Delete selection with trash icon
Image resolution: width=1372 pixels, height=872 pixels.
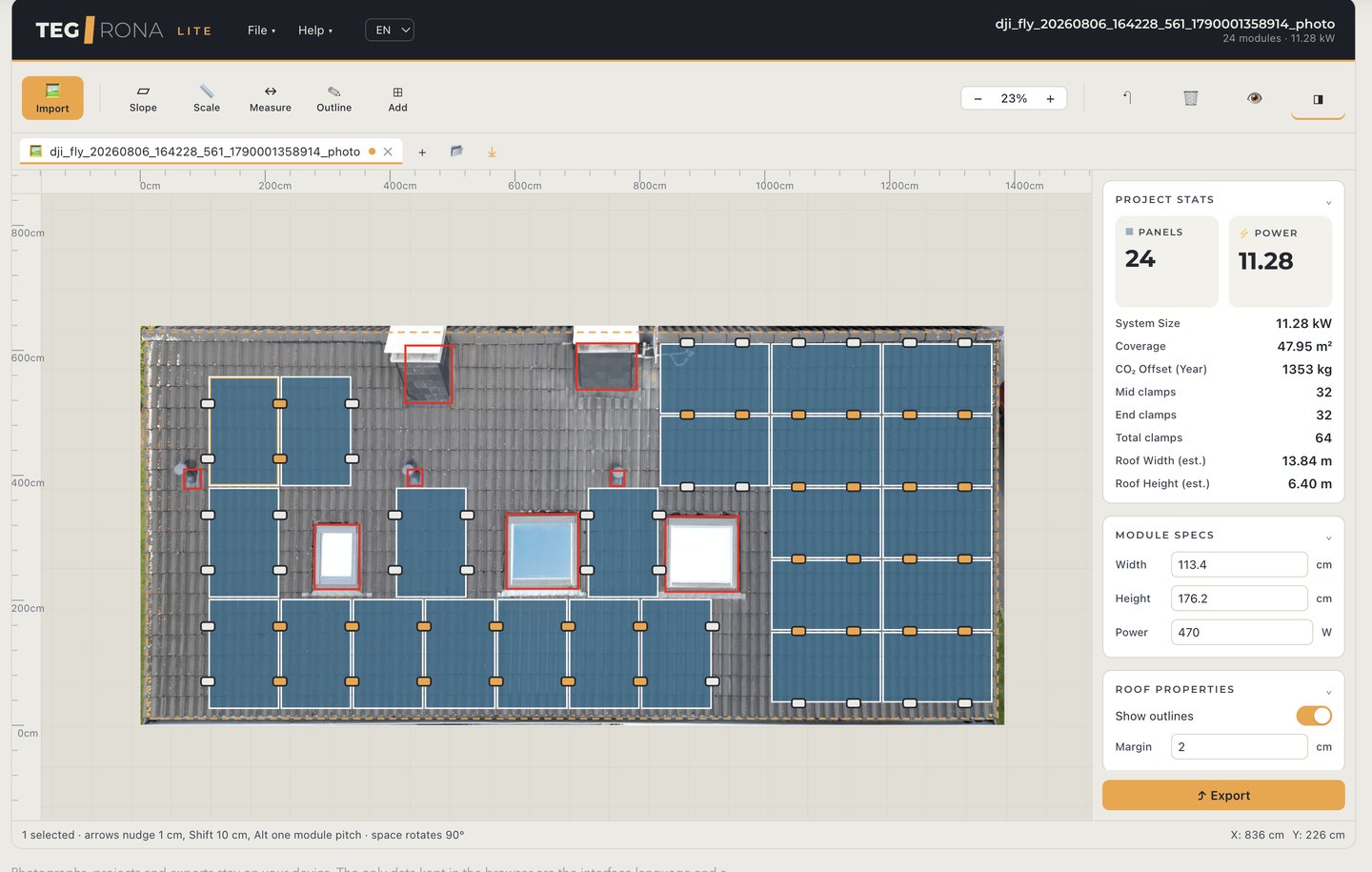point(1191,97)
